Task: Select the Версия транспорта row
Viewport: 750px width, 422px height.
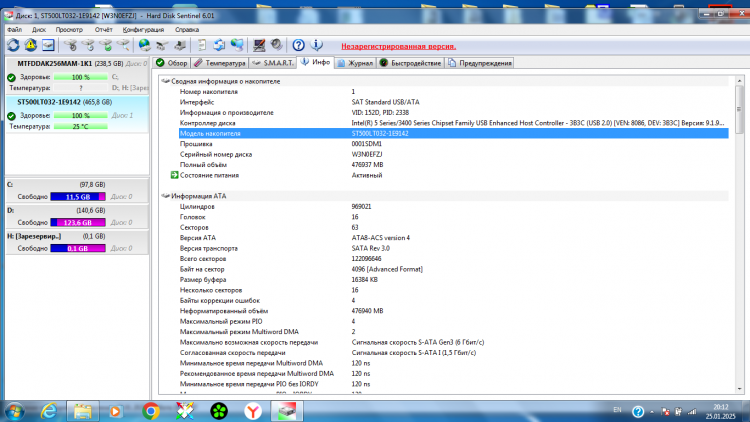Action: pyautogui.click(x=453, y=248)
